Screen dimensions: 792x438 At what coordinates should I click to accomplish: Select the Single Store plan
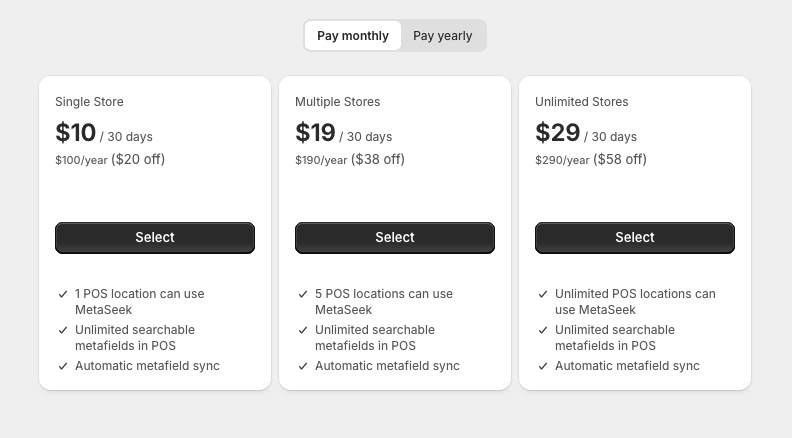pos(155,238)
